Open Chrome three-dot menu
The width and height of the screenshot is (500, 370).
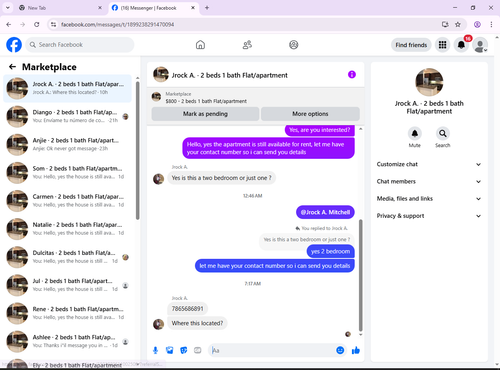[491, 24]
